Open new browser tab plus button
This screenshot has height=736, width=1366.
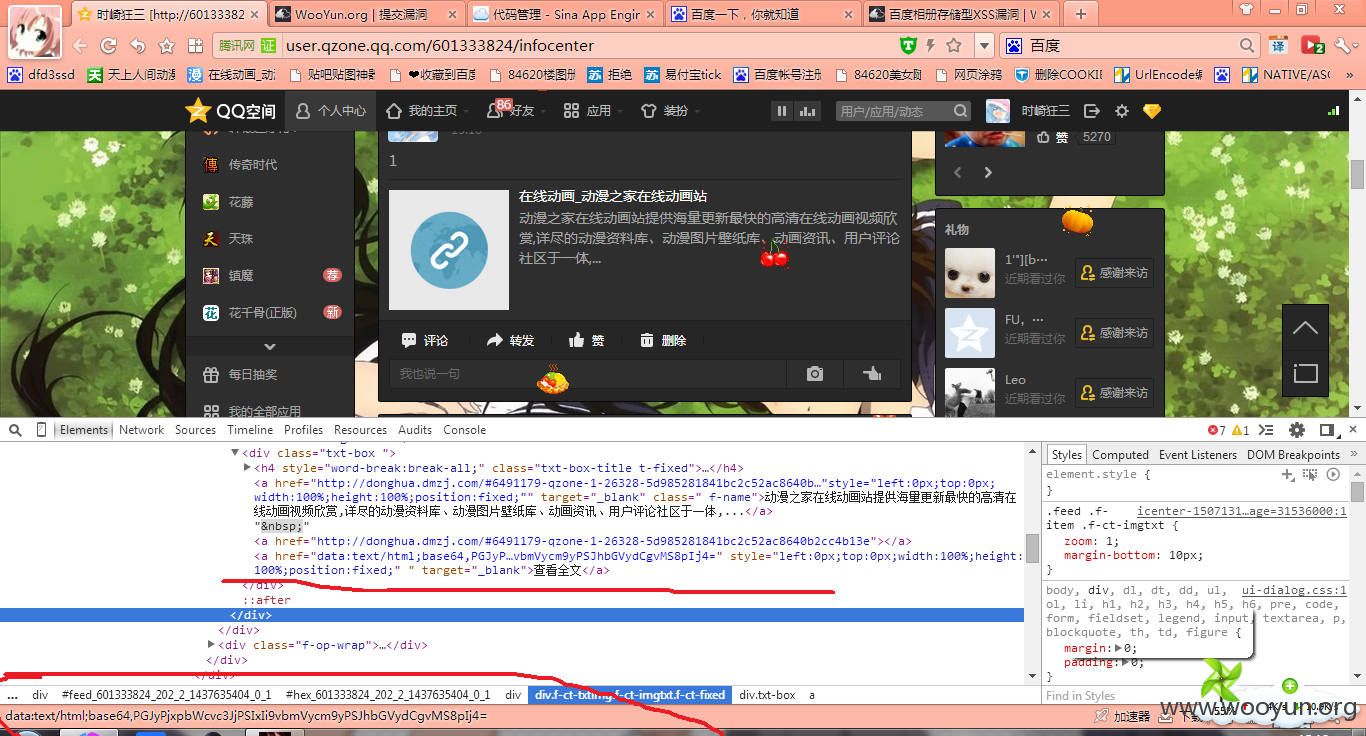pos(1082,14)
